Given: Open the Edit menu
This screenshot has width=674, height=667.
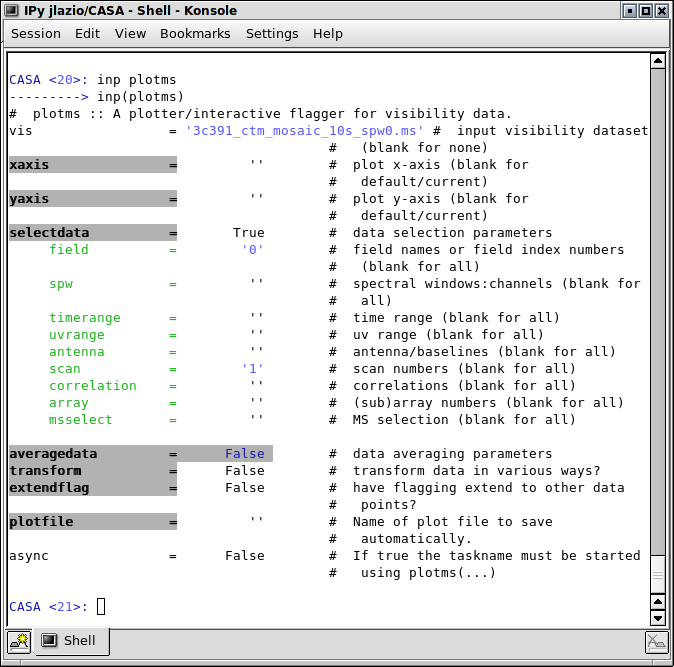Looking at the screenshot, I should click(x=88, y=33).
